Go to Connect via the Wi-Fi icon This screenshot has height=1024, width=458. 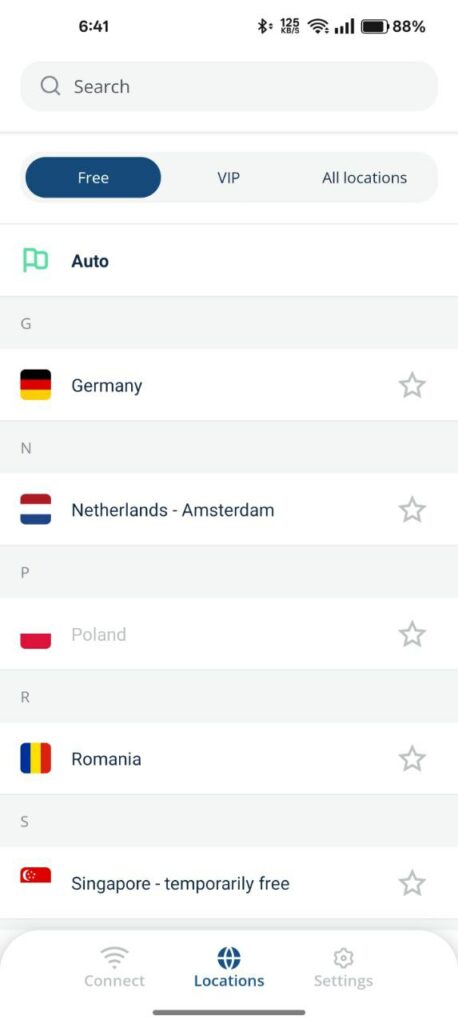114,958
